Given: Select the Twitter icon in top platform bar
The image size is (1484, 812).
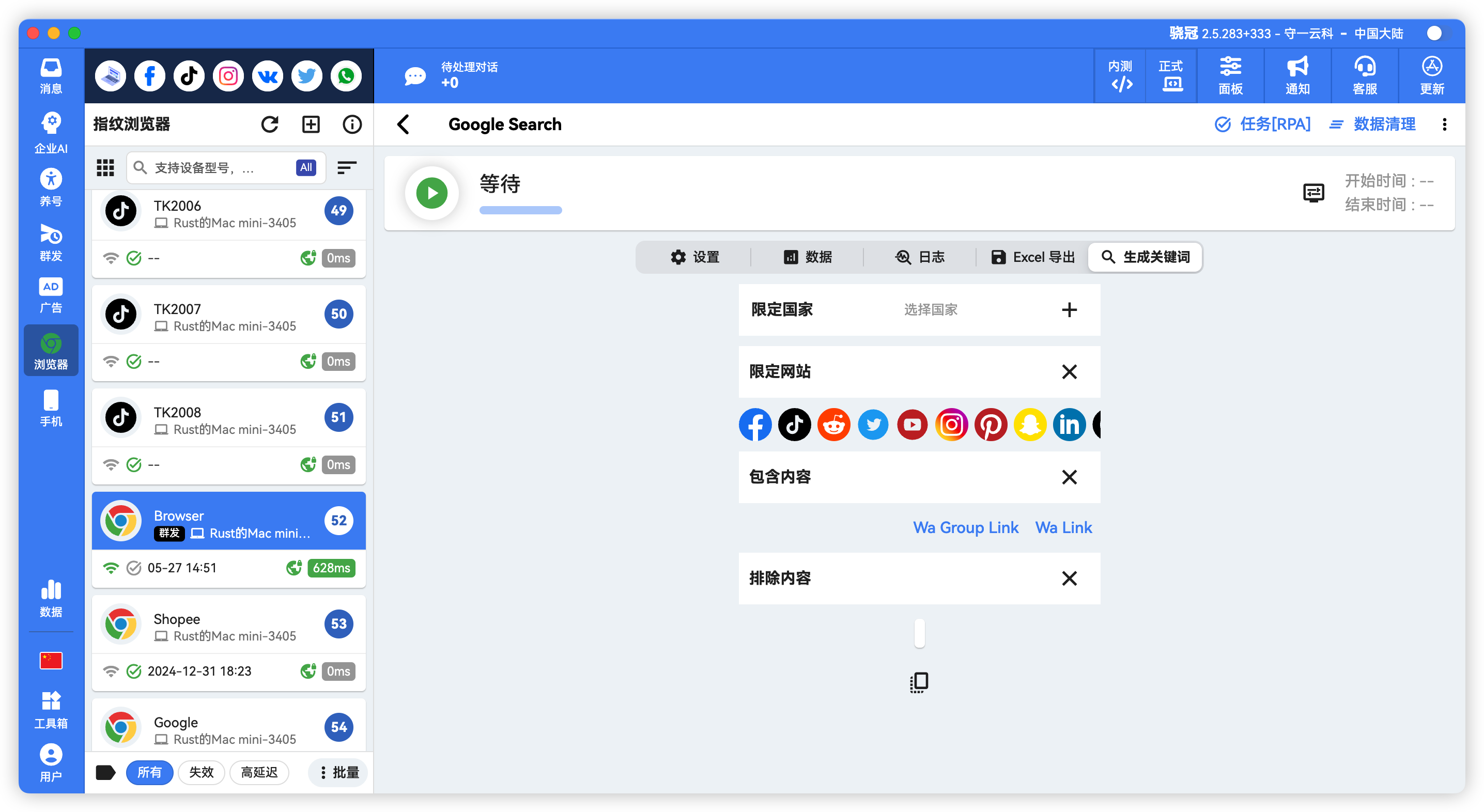Looking at the screenshot, I should (306, 76).
